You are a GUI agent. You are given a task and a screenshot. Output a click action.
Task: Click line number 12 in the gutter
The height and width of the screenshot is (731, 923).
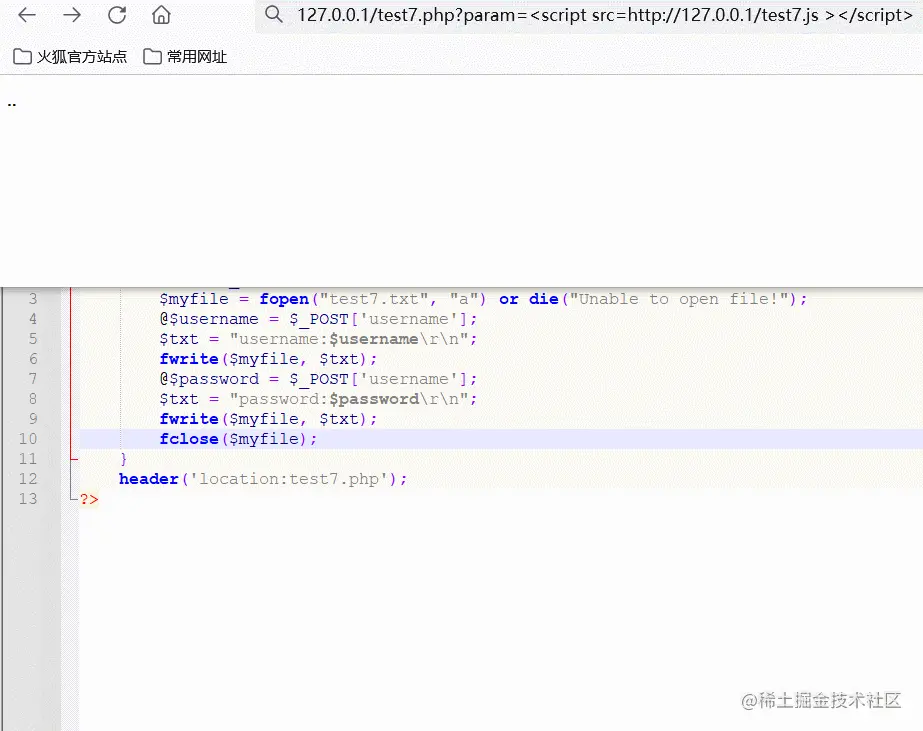(28, 479)
